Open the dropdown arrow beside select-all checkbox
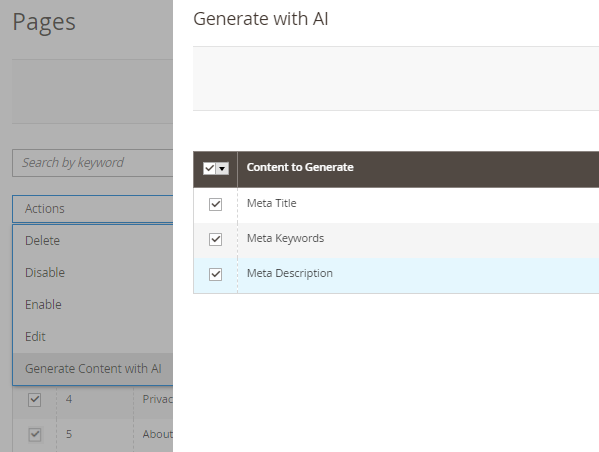The height and width of the screenshot is (452, 599). pyautogui.click(x=222, y=168)
